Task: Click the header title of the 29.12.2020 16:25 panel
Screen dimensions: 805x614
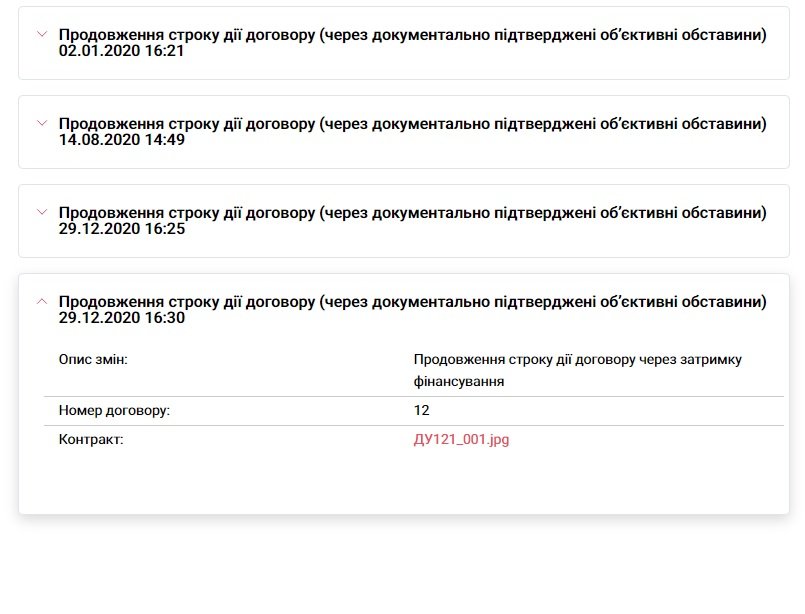Action: (412, 213)
